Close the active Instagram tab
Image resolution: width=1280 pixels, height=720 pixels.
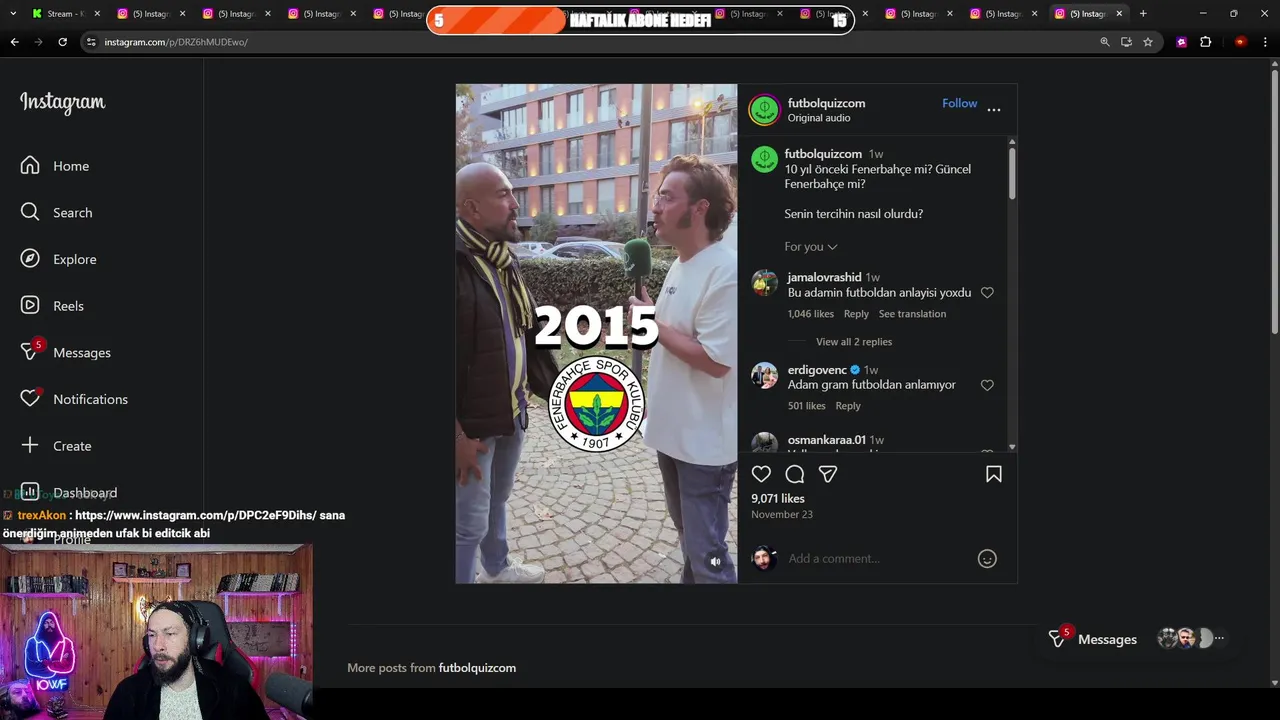[1119, 14]
